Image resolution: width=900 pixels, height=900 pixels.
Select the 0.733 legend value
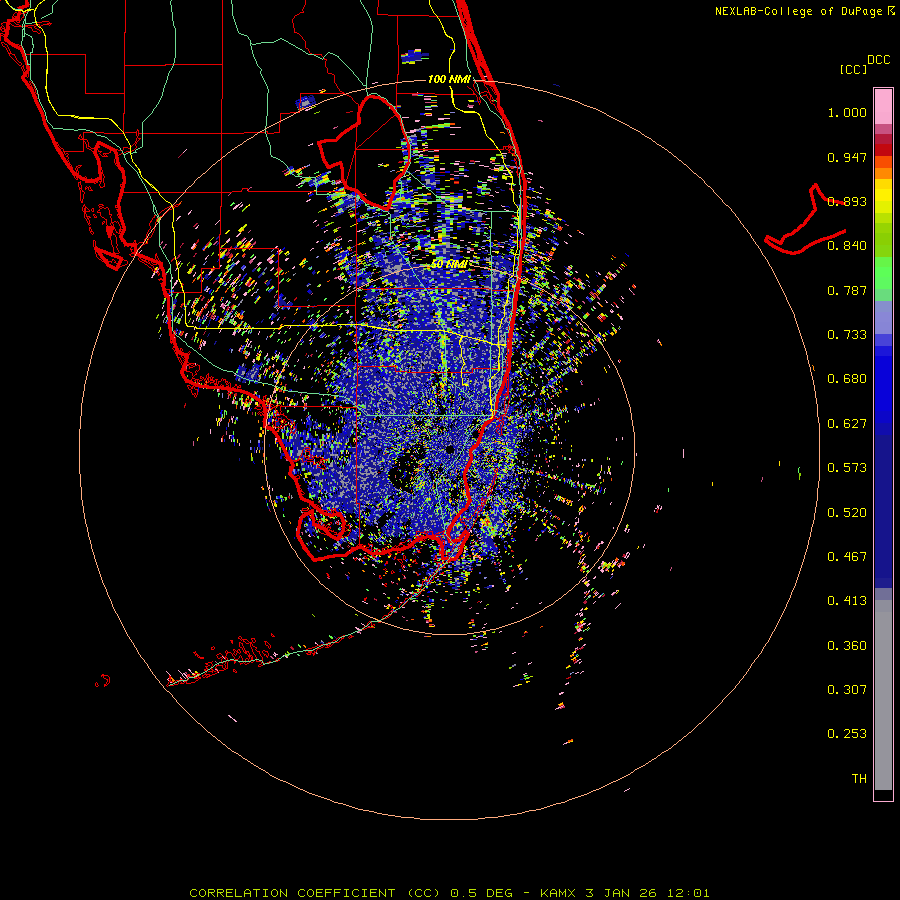click(x=847, y=335)
